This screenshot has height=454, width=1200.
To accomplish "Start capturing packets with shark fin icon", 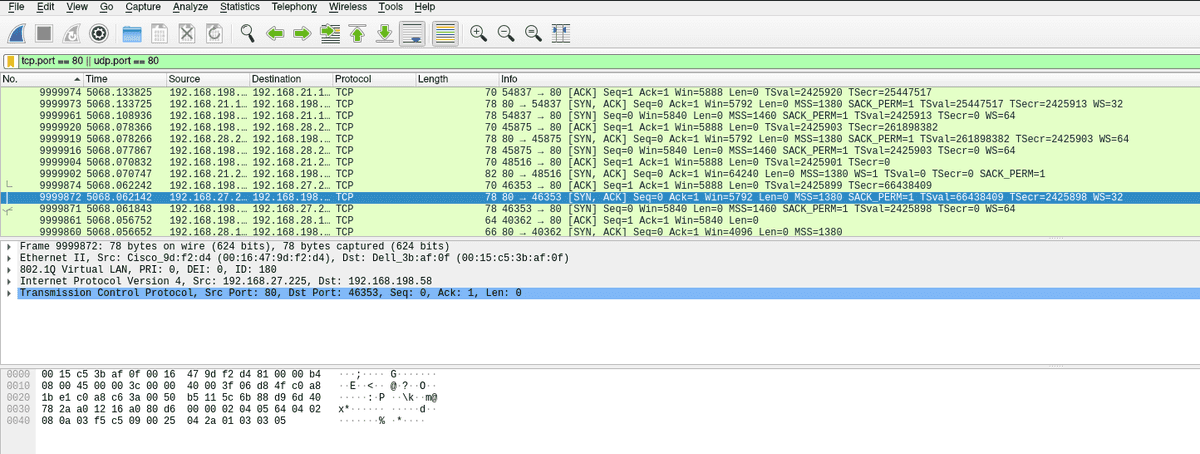I will pyautogui.click(x=17, y=33).
